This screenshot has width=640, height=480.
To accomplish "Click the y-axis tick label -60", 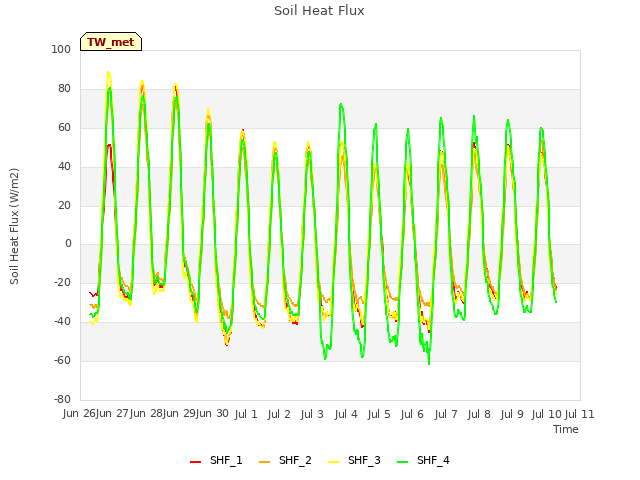I will point(62,360).
